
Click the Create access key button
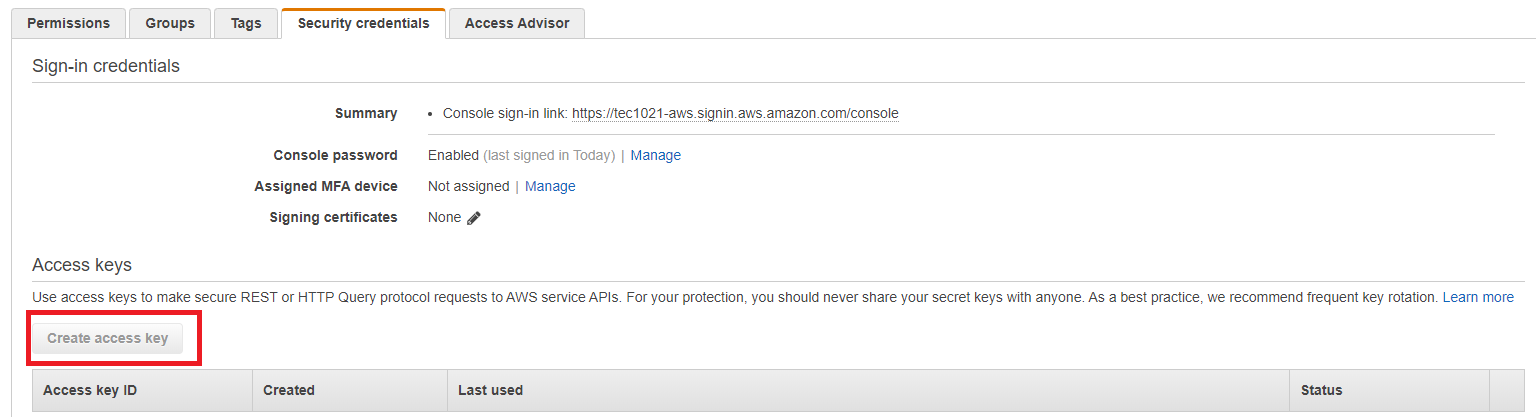[x=108, y=339]
